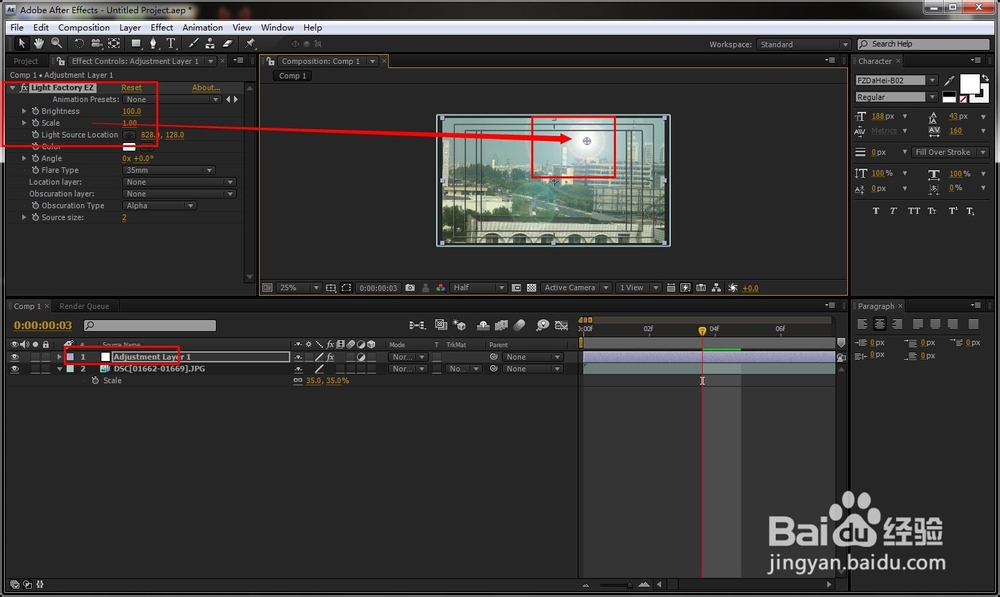Image resolution: width=1000 pixels, height=597 pixels.
Task: Open the composition mini-flowchart in timeline
Action: 417,325
